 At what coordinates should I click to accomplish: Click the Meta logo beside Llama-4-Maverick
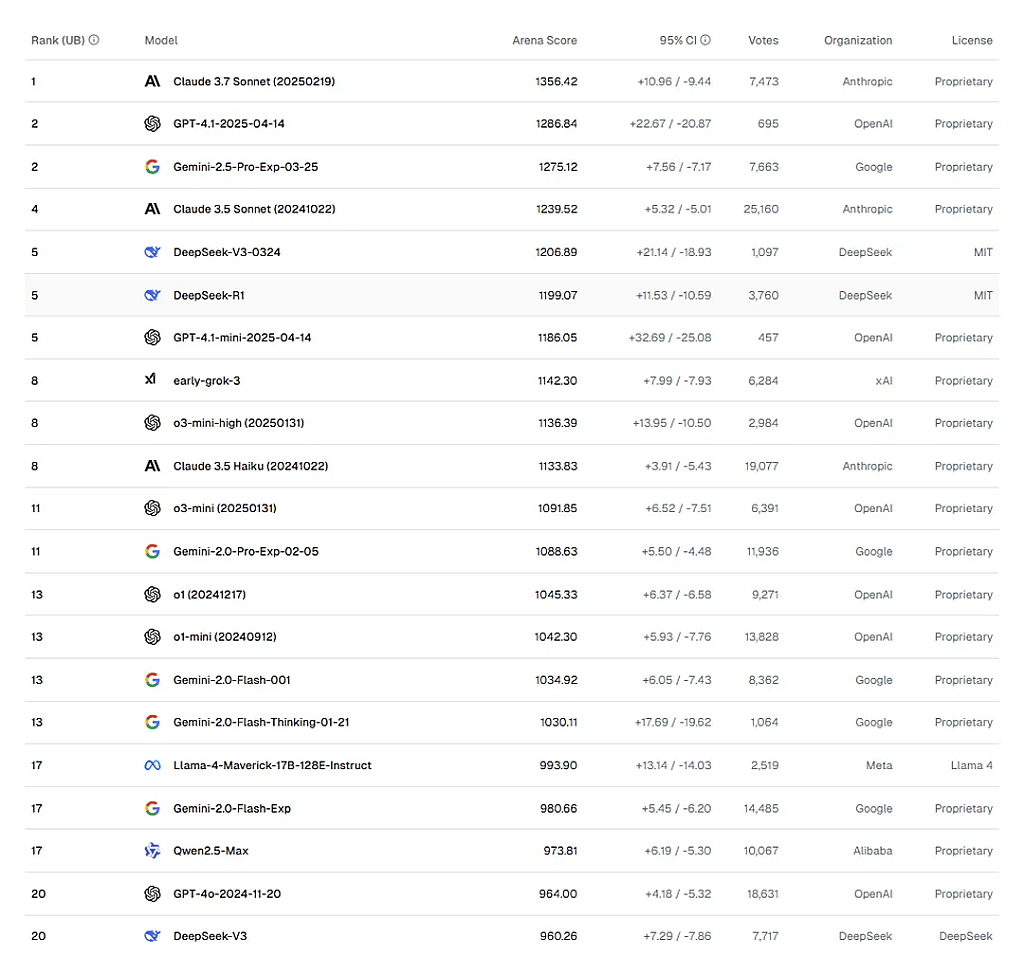(152, 765)
